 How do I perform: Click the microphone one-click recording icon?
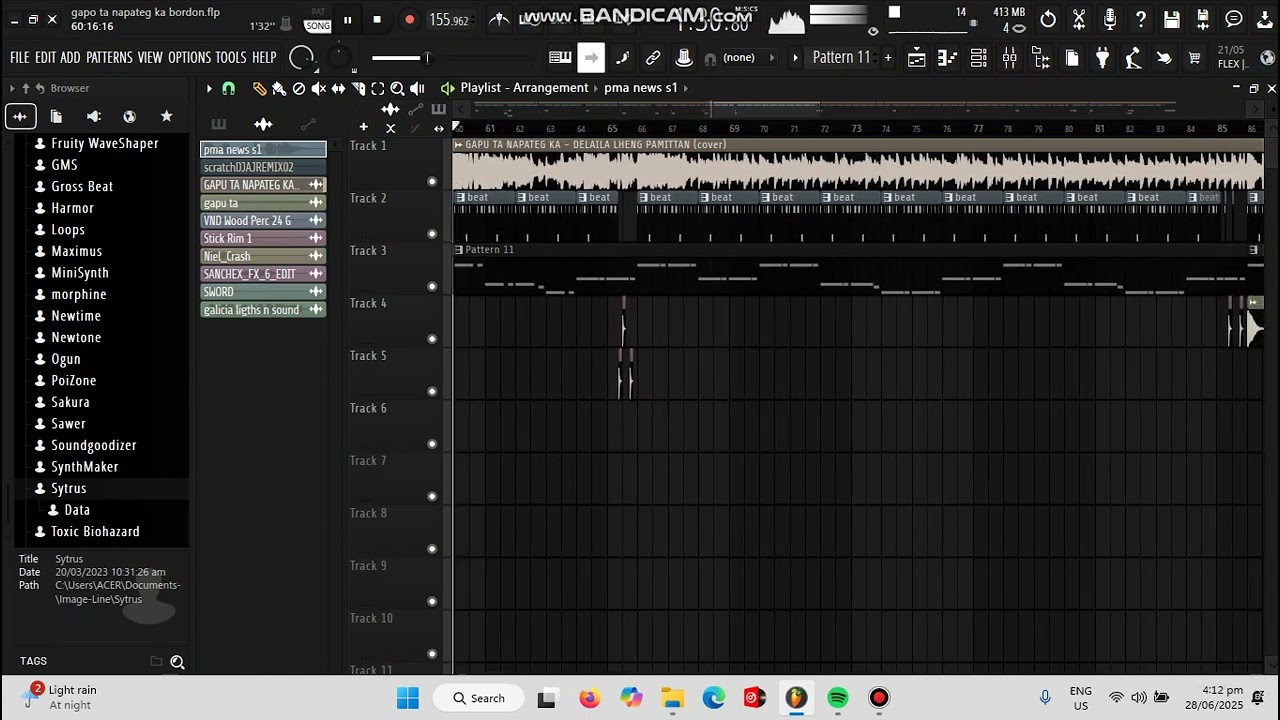(1110, 19)
